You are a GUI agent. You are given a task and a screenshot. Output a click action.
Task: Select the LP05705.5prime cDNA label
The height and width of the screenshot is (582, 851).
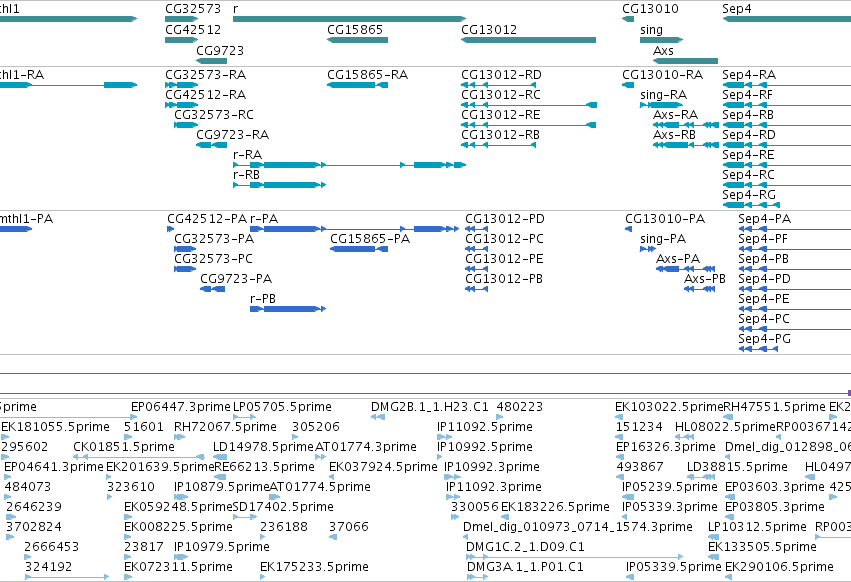click(x=282, y=407)
